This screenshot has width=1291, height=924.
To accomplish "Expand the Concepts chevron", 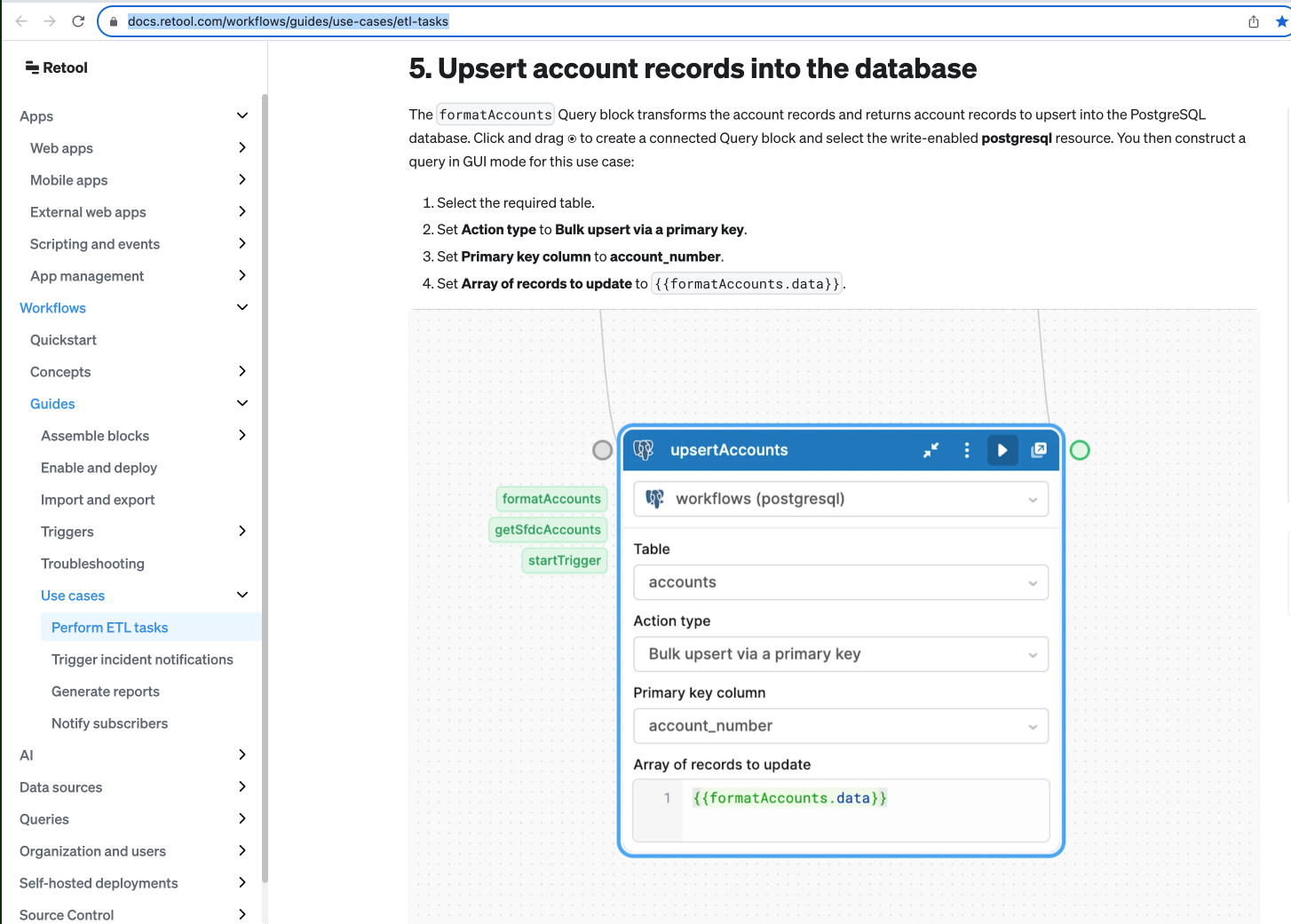I will click(242, 371).
